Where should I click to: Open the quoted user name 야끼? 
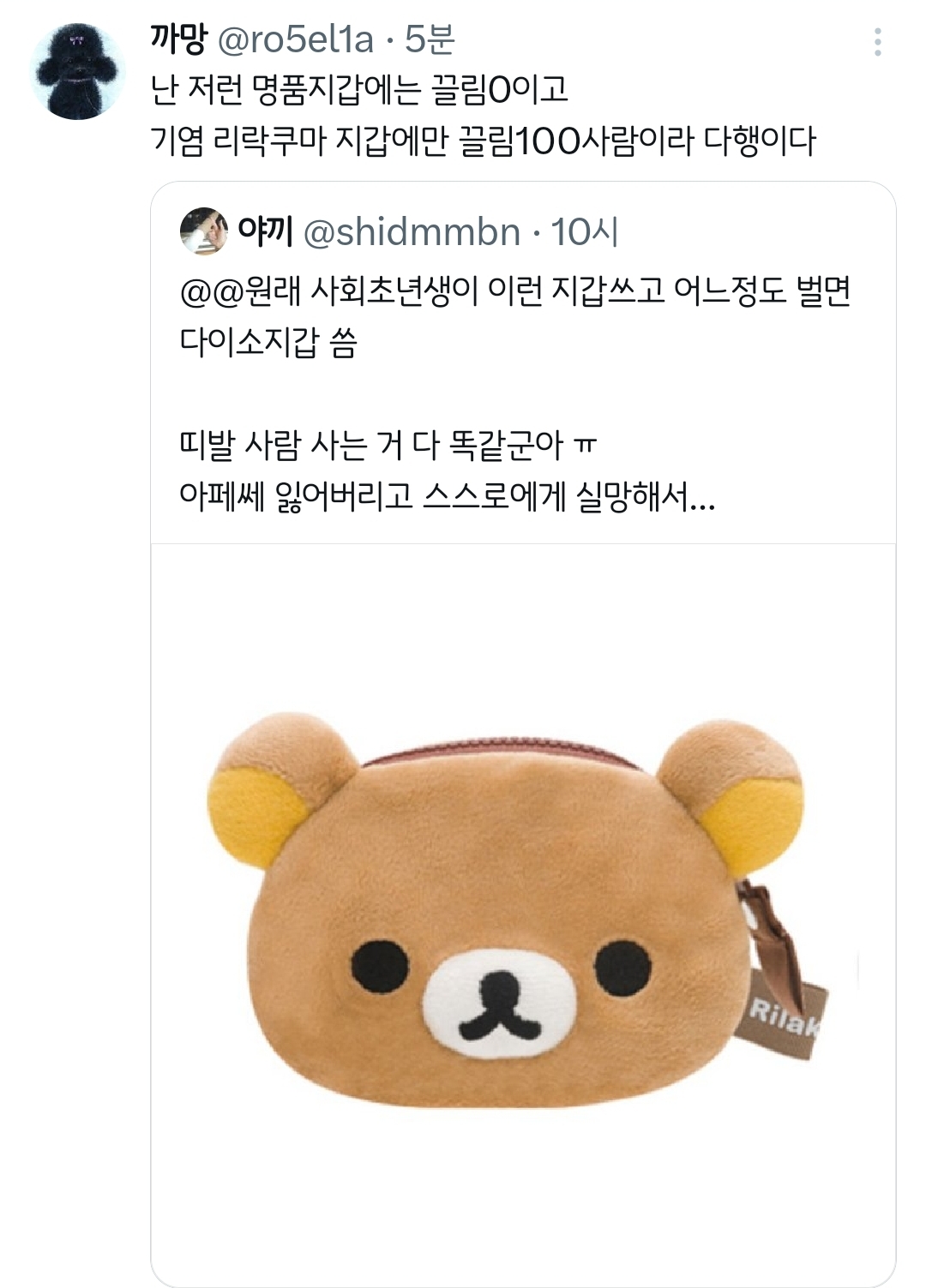[265, 231]
